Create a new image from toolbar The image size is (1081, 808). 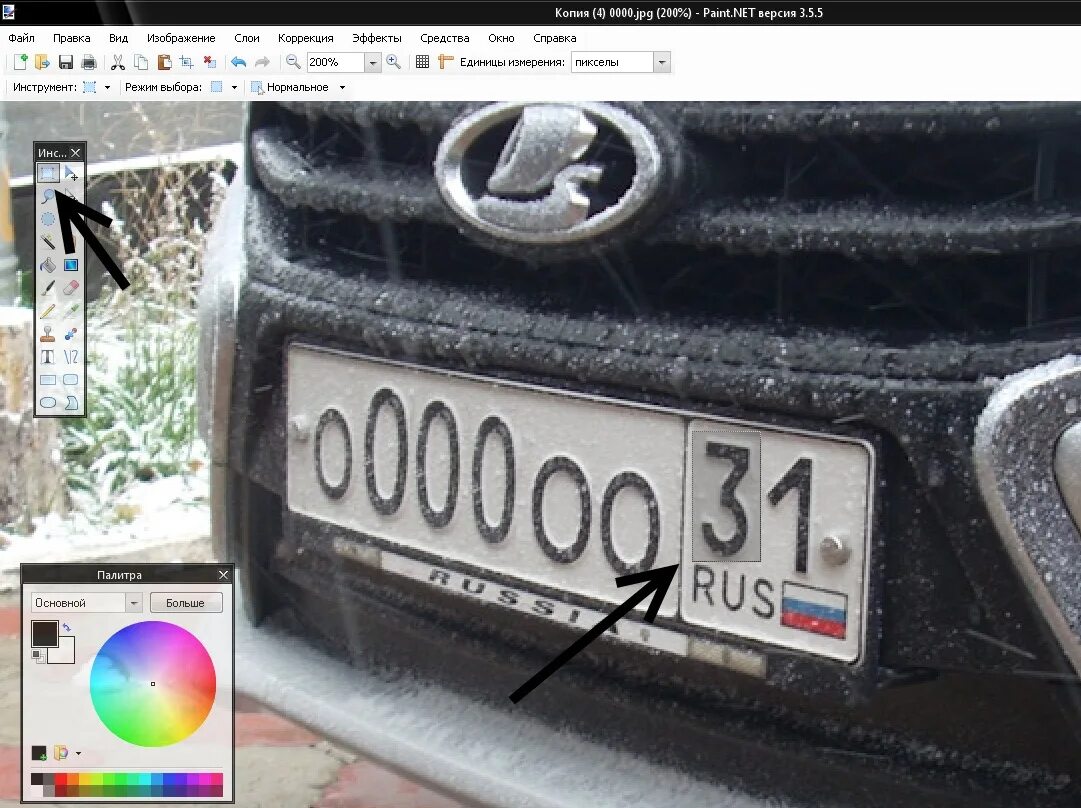(x=20, y=62)
